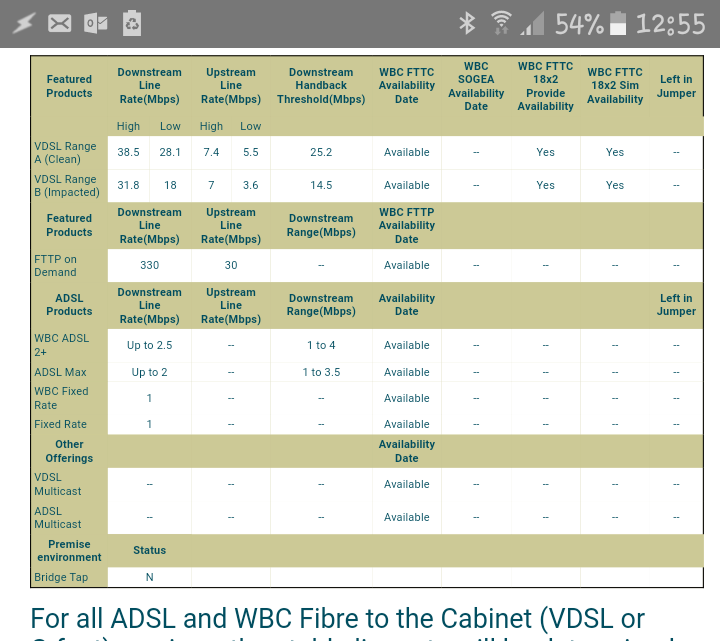Viewport: 720px width, 641px height.
Task: Click the WBC SOGEA Availability Date header
Action: click(476, 86)
